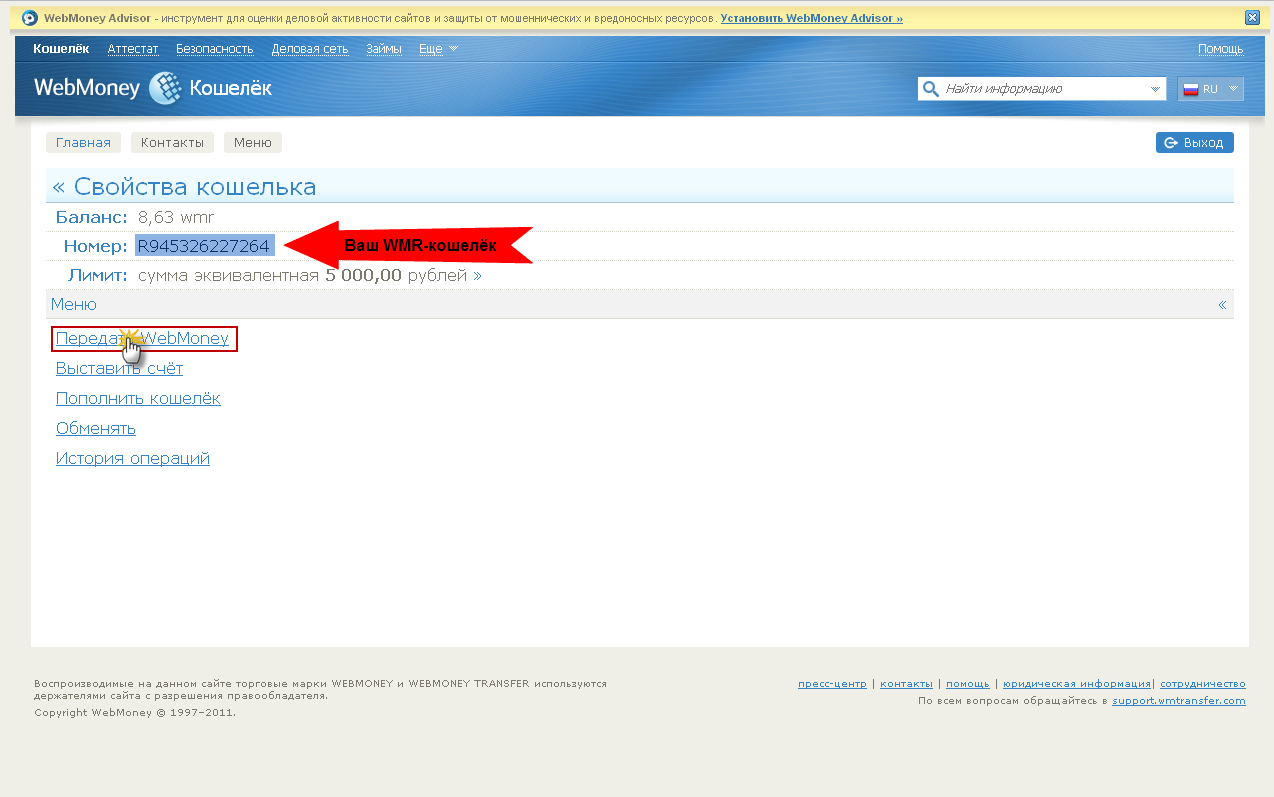Collapse the Меню section using its chevron
This screenshot has width=1274, height=797.
(1222, 305)
